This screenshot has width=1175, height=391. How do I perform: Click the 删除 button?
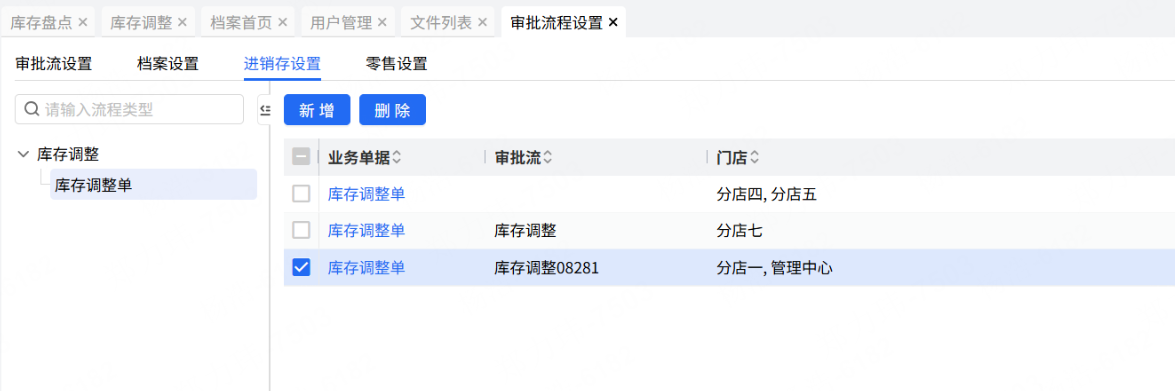(393, 110)
